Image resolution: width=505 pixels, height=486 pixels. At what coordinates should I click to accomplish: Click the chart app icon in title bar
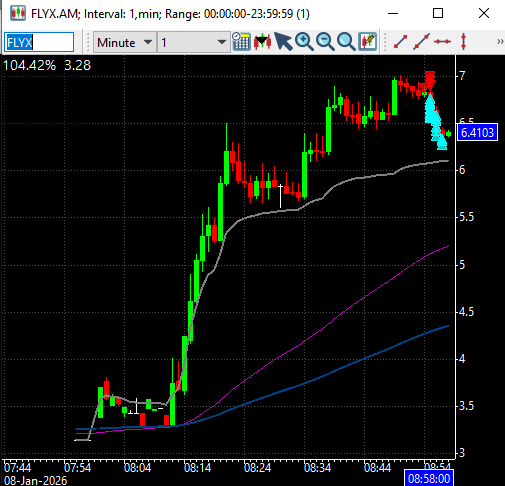coord(17,13)
